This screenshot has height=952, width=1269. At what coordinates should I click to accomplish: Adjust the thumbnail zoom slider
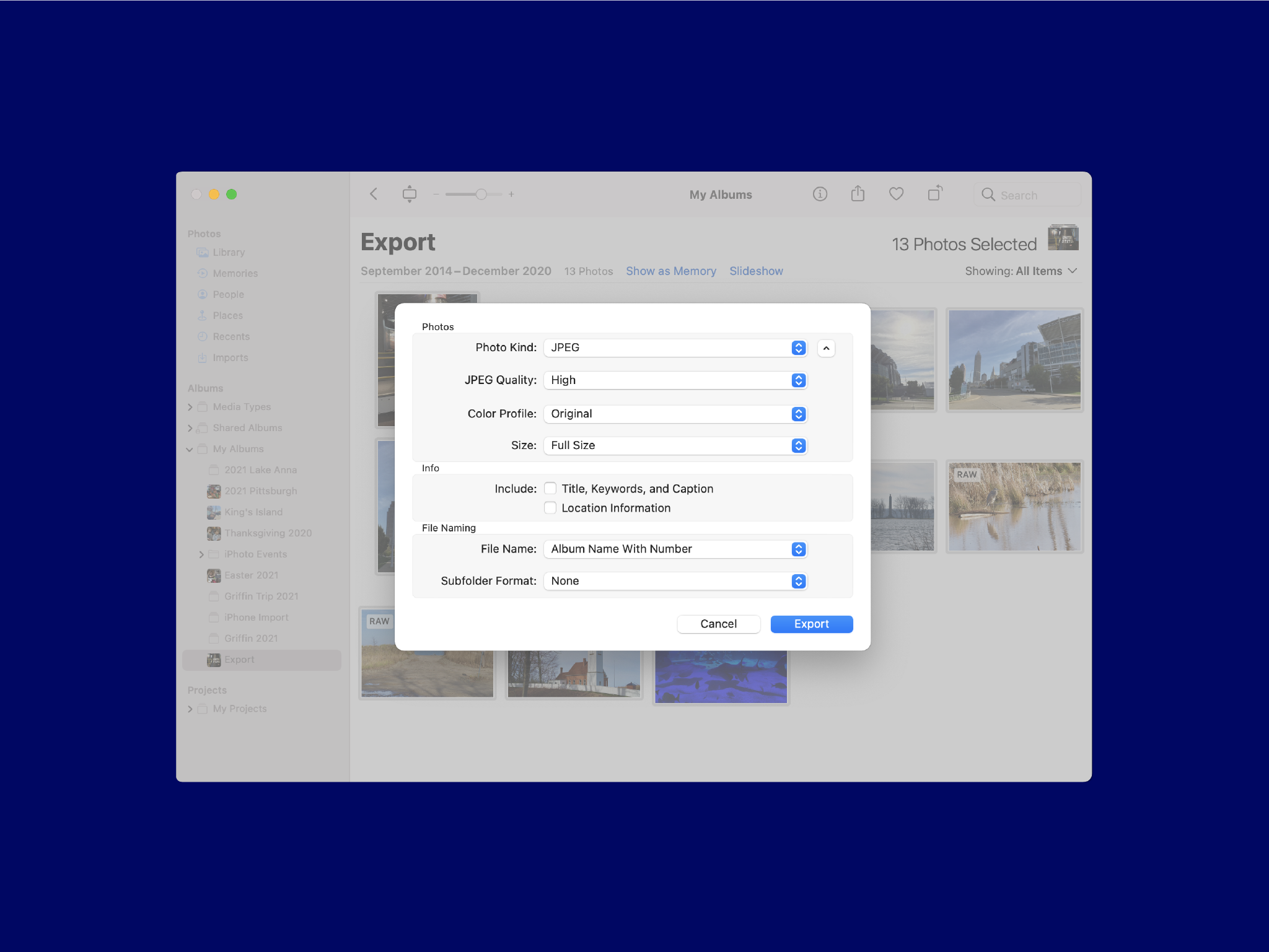point(481,194)
